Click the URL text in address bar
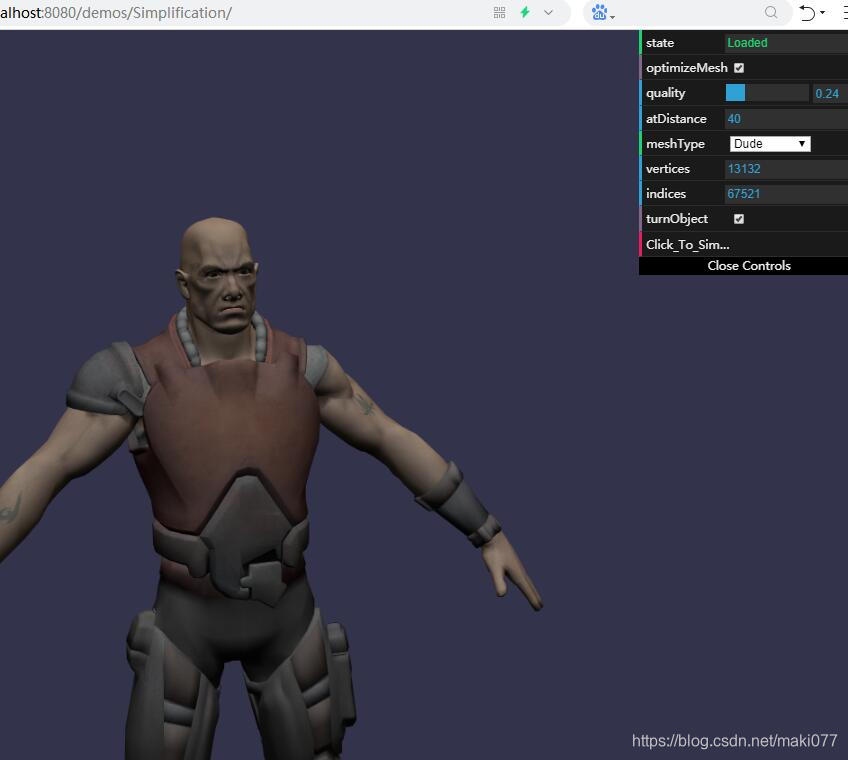This screenshot has height=760, width=848. pyautogui.click(x=116, y=12)
